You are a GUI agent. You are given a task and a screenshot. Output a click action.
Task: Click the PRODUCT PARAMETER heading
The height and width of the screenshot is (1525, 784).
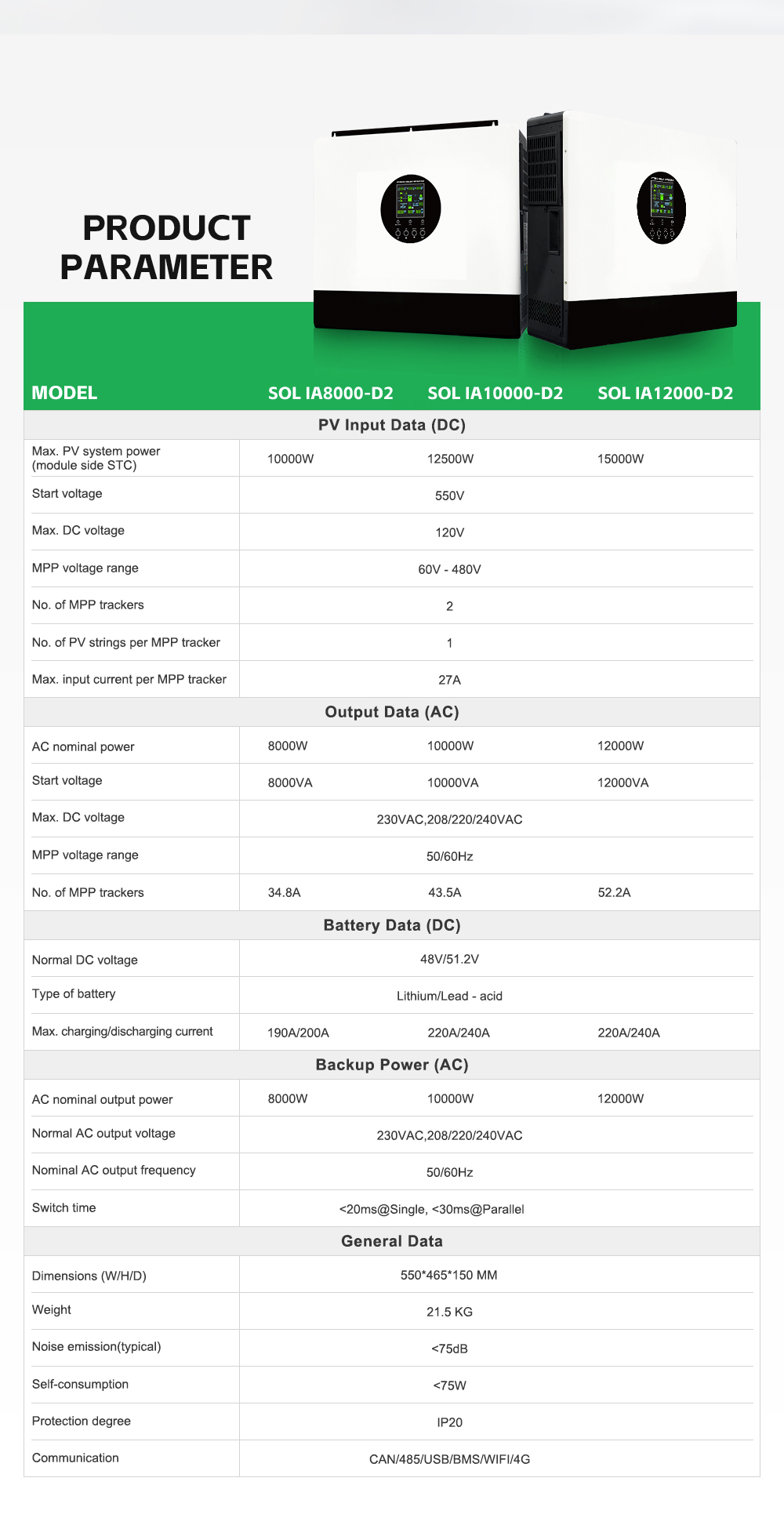(166, 248)
